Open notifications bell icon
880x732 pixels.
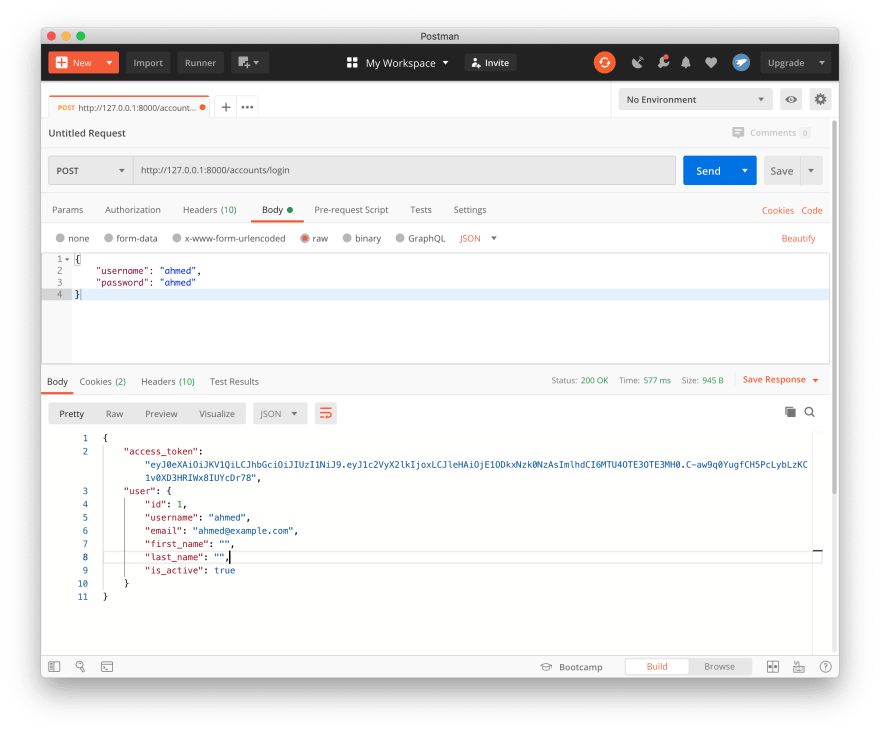pyautogui.click(x=686, y=62)
